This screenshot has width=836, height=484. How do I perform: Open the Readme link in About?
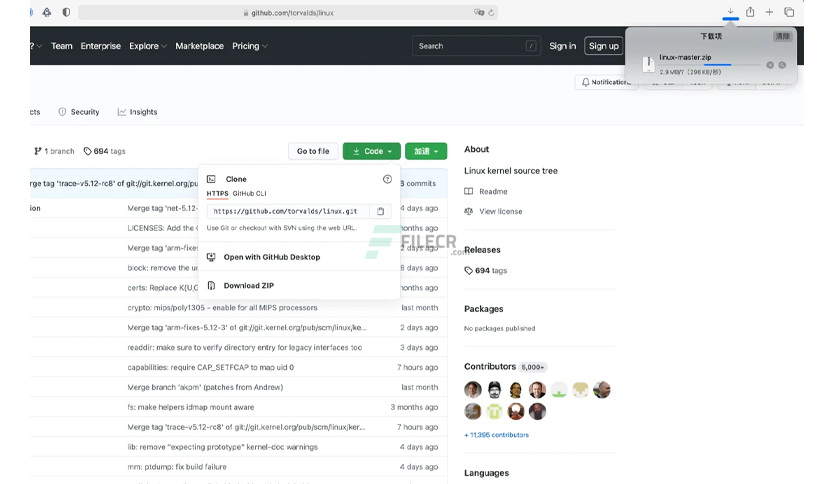pyautogui.click(x=493, y=191)
